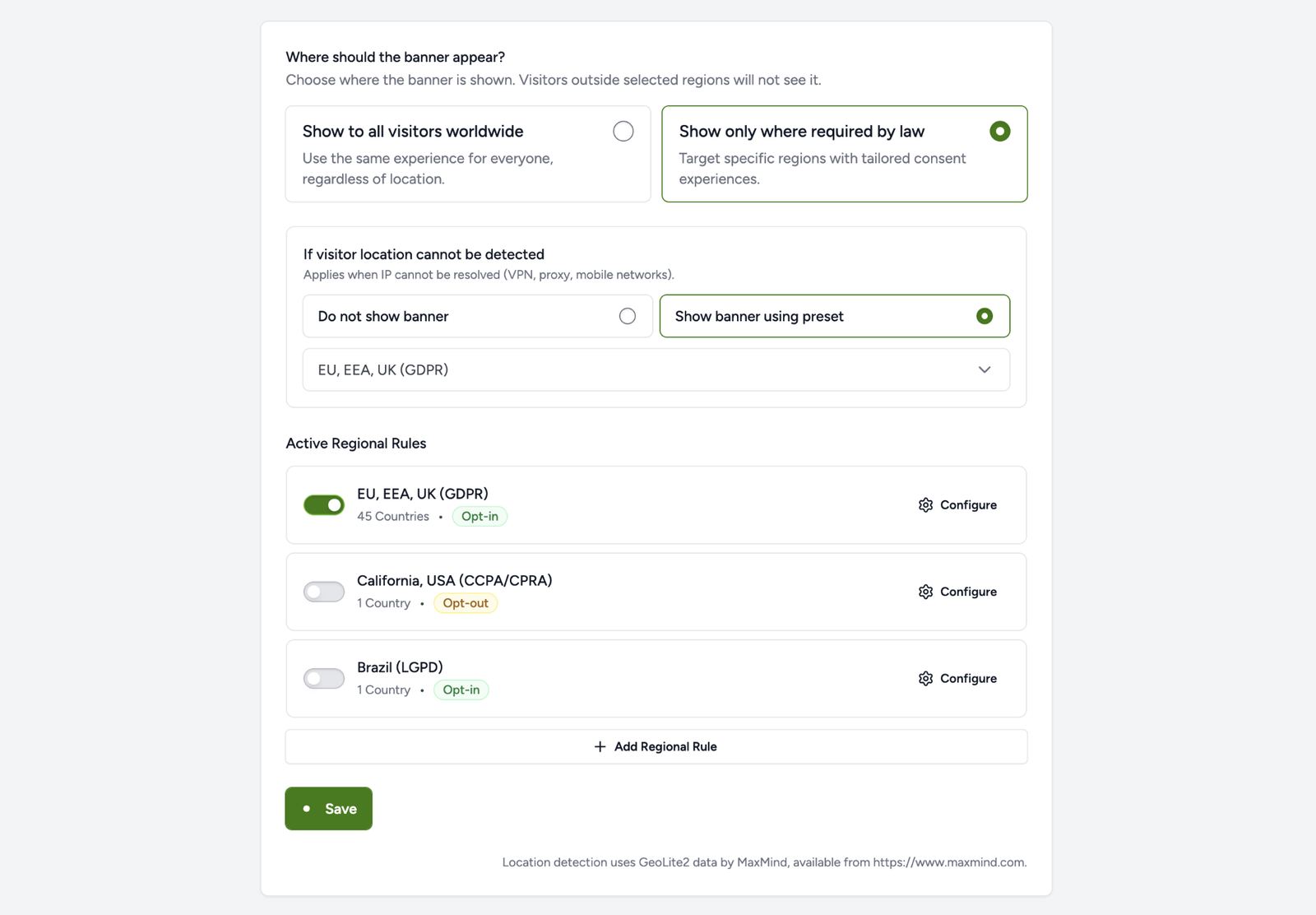
Task: Enable the Brazil LGPD toggle
Action: 323,678
